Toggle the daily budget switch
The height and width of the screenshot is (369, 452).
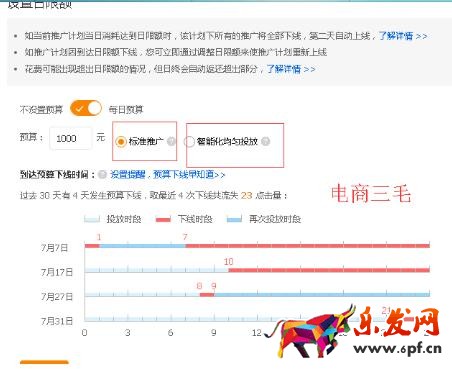click(86, 108)
